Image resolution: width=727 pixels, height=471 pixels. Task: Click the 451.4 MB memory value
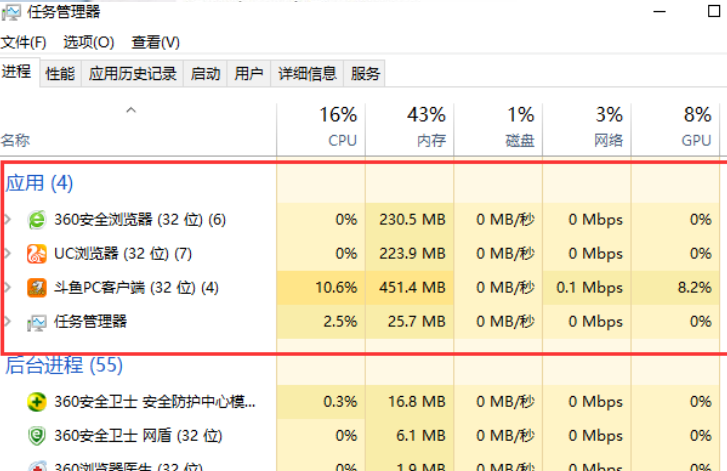pyautogui.click(x=412, y=287)
